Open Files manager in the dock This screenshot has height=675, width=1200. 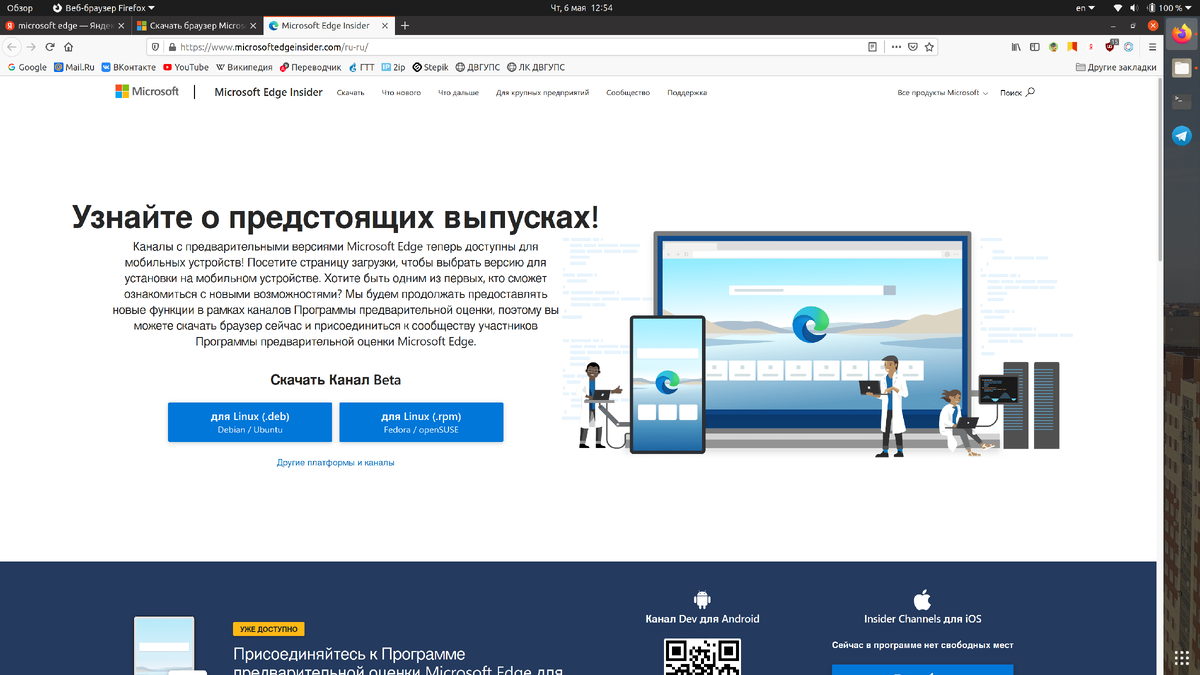[1181, 68]
